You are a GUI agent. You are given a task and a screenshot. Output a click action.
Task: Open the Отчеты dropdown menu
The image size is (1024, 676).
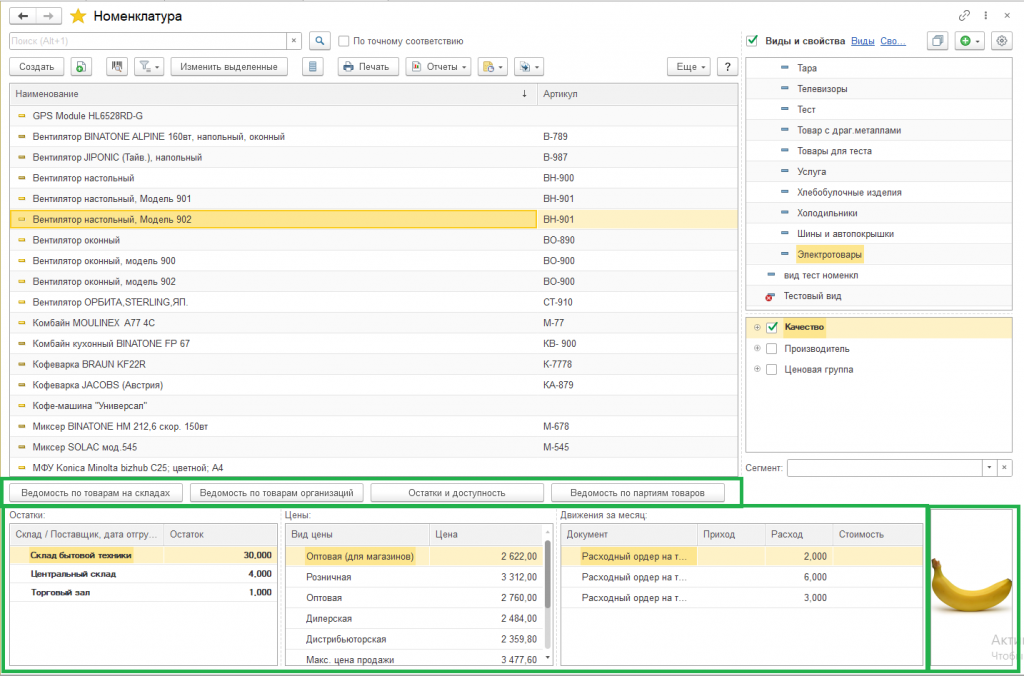point(439,67)
